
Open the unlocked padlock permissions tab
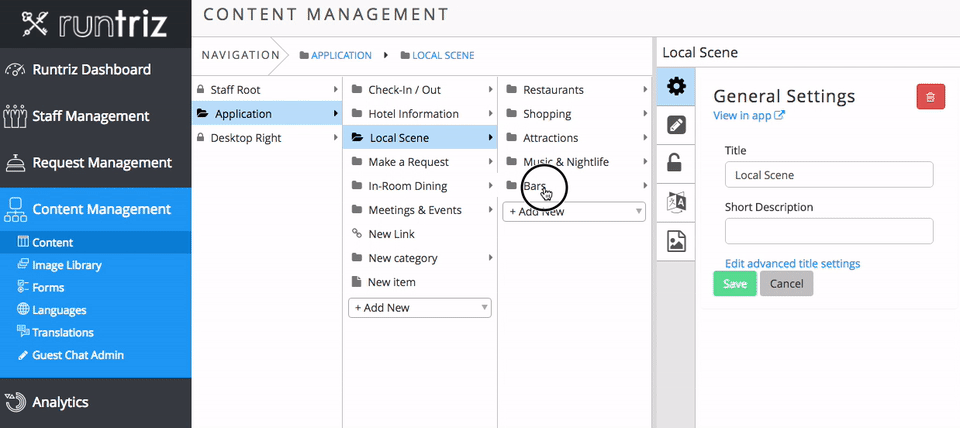(676, 163)
